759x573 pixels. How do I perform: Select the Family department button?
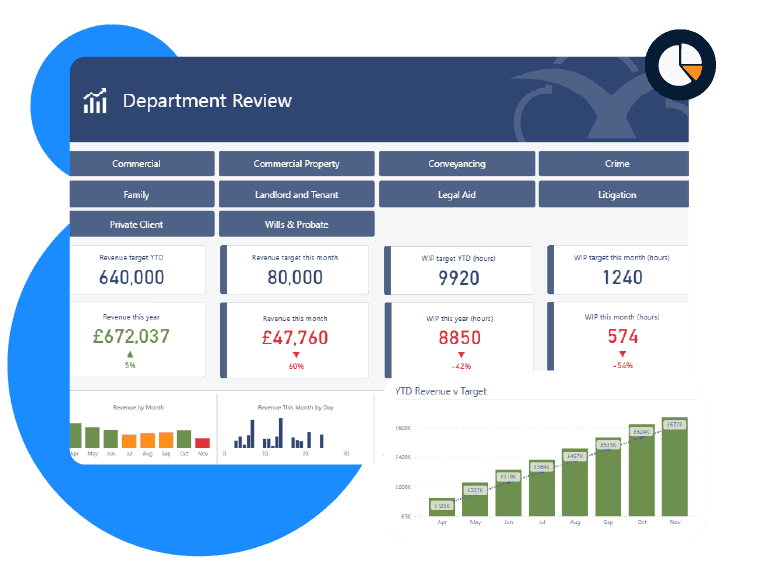point(137,194)
